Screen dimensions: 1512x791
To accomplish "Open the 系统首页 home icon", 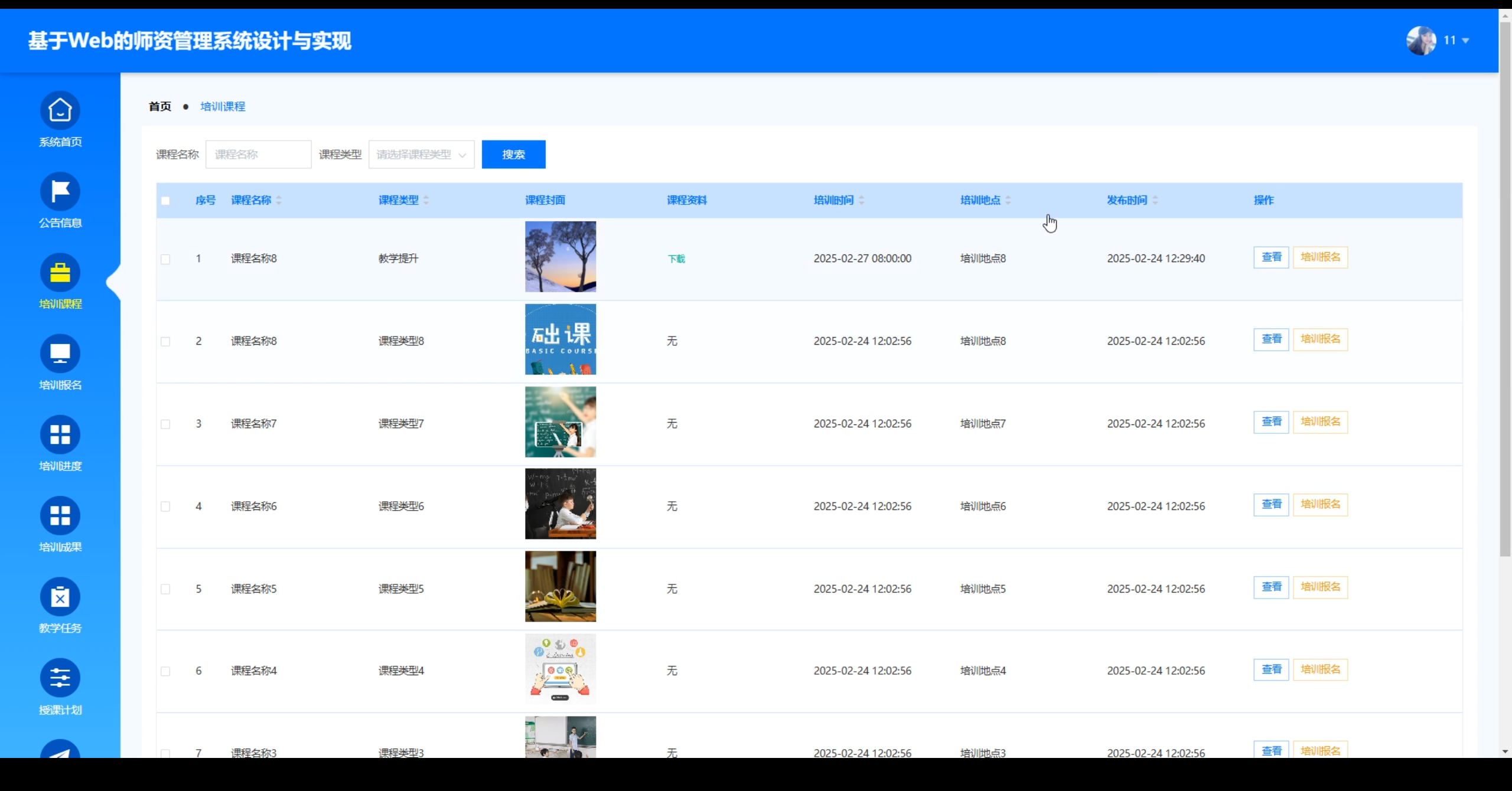I will 60,110.
